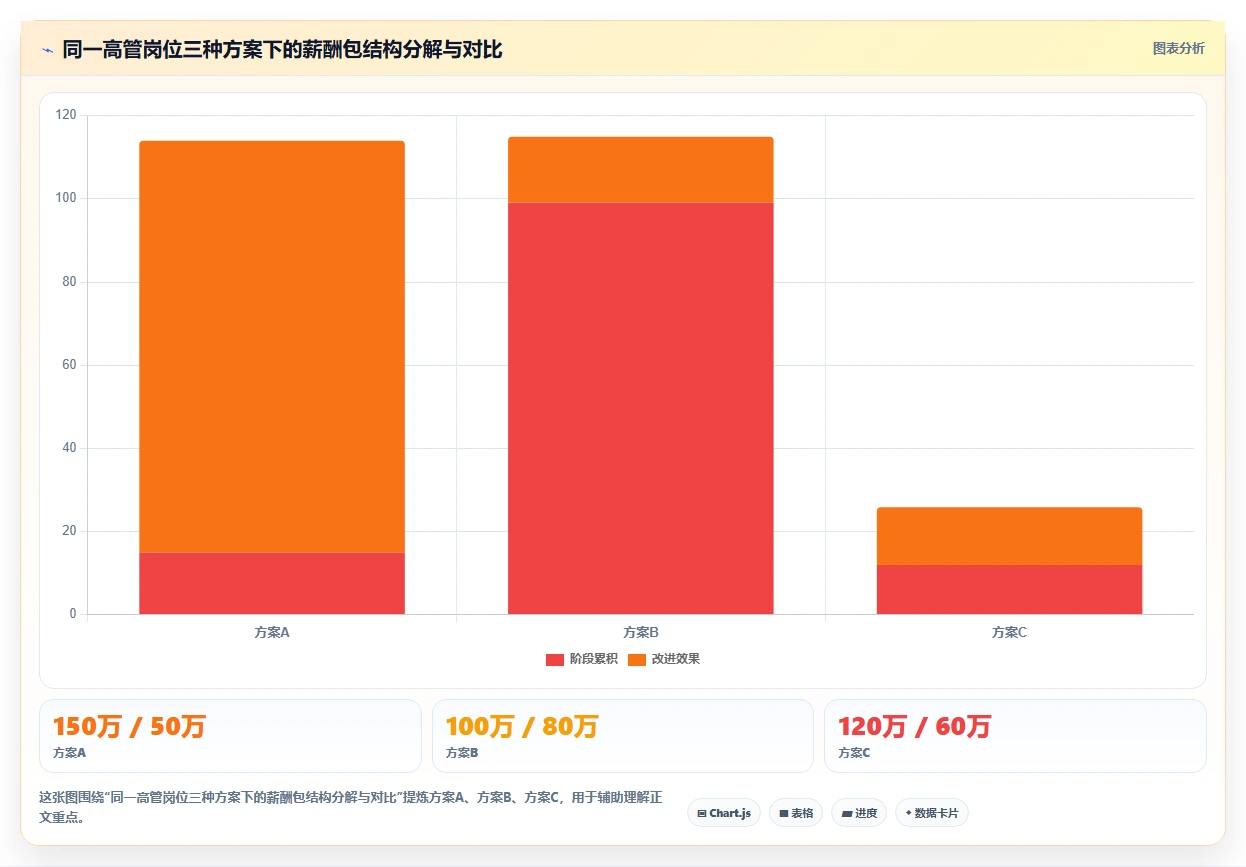The image size is (1246, 867).
Task: Toggle the 改进效果 legend orange swatch
Action: click(637, 659)
